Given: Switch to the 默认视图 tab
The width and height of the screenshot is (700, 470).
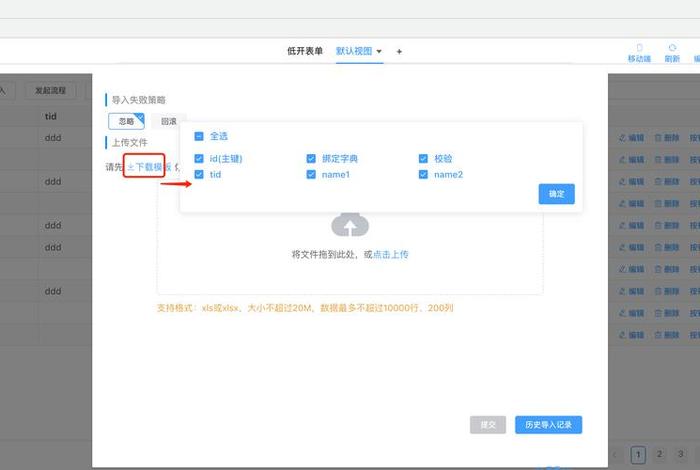Looking at the screenshot, I should tap(354, 51).
